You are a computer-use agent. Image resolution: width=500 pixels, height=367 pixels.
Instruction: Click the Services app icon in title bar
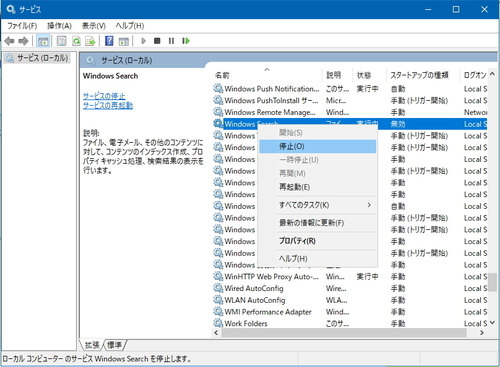(x=11, y=9)
